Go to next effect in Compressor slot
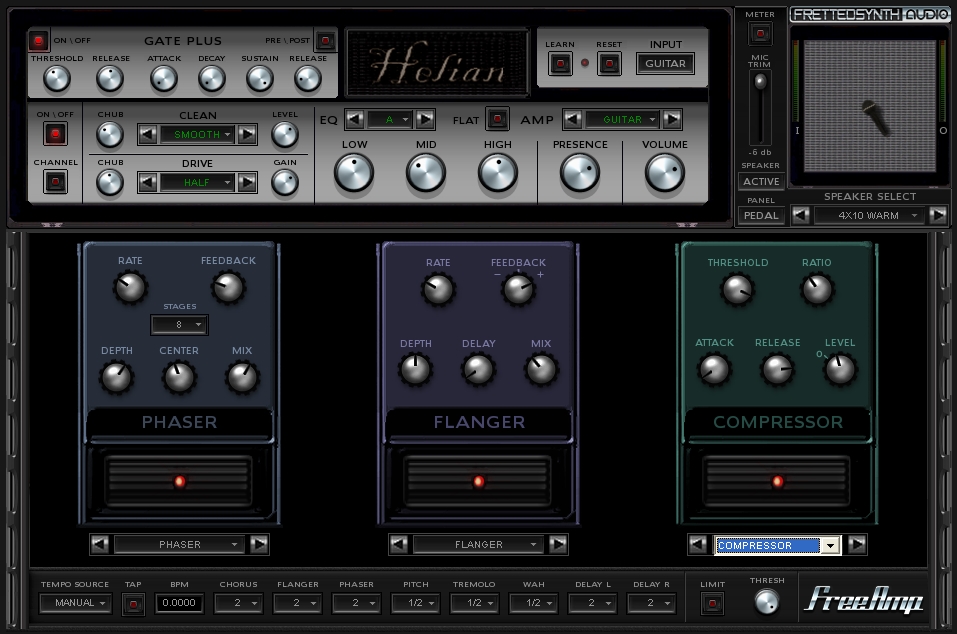 (858, 544)
